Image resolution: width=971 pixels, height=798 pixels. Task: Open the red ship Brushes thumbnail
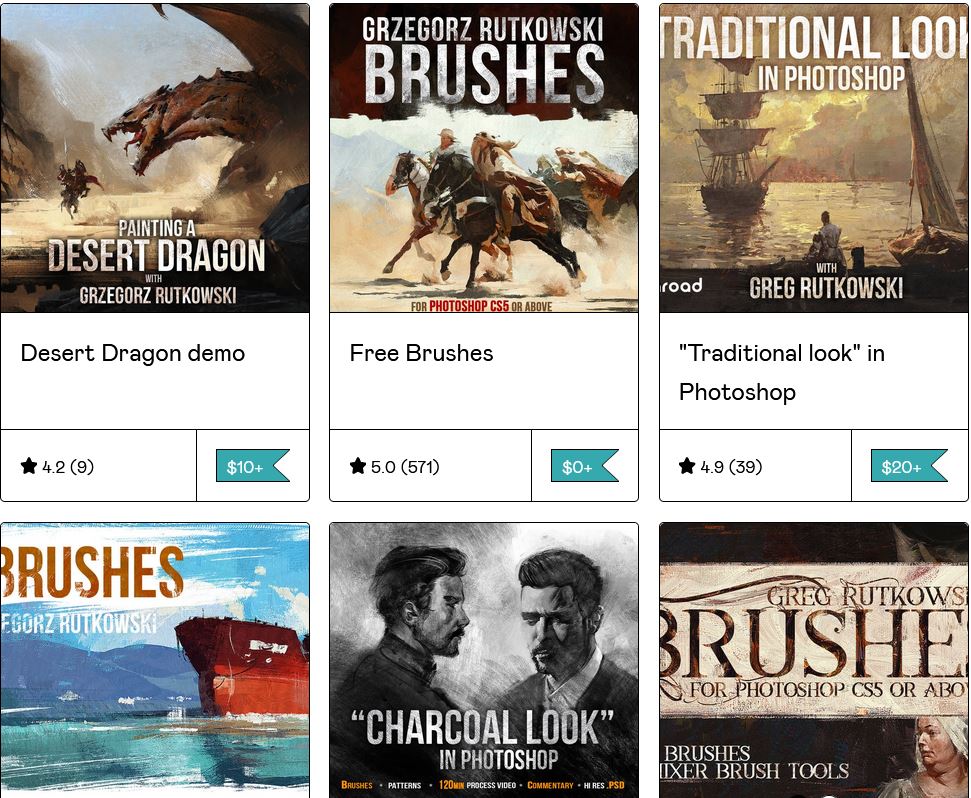pos(155,660)
